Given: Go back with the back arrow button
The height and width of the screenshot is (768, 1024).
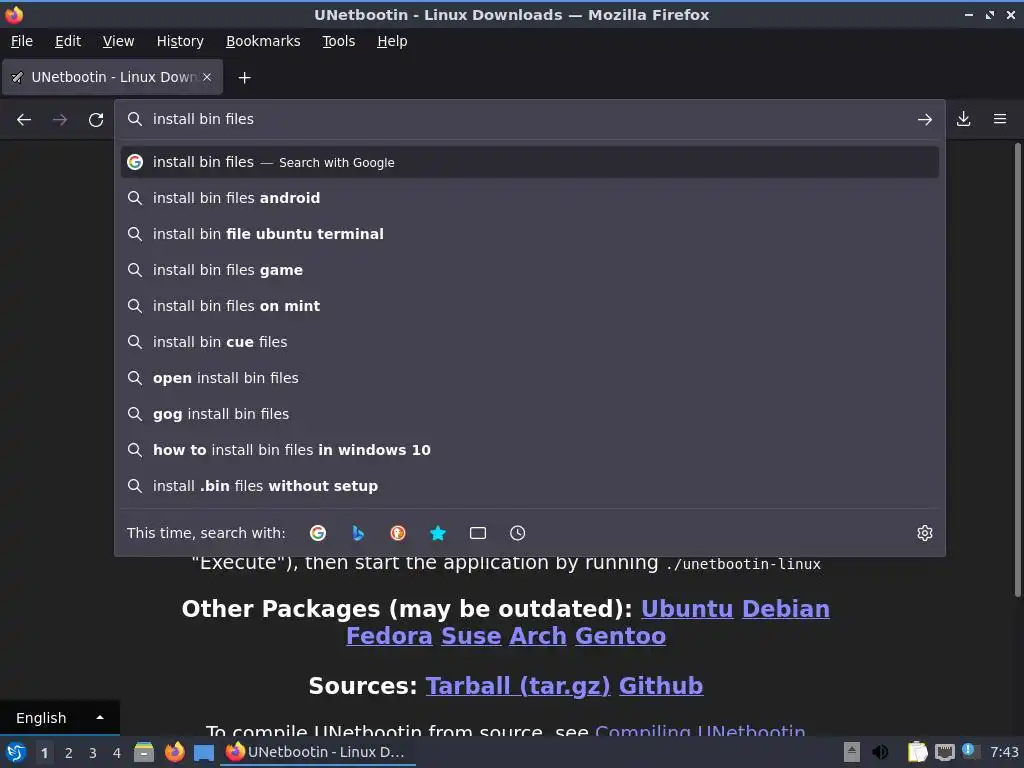Looking at the screenshot, I should click(24, 120).
